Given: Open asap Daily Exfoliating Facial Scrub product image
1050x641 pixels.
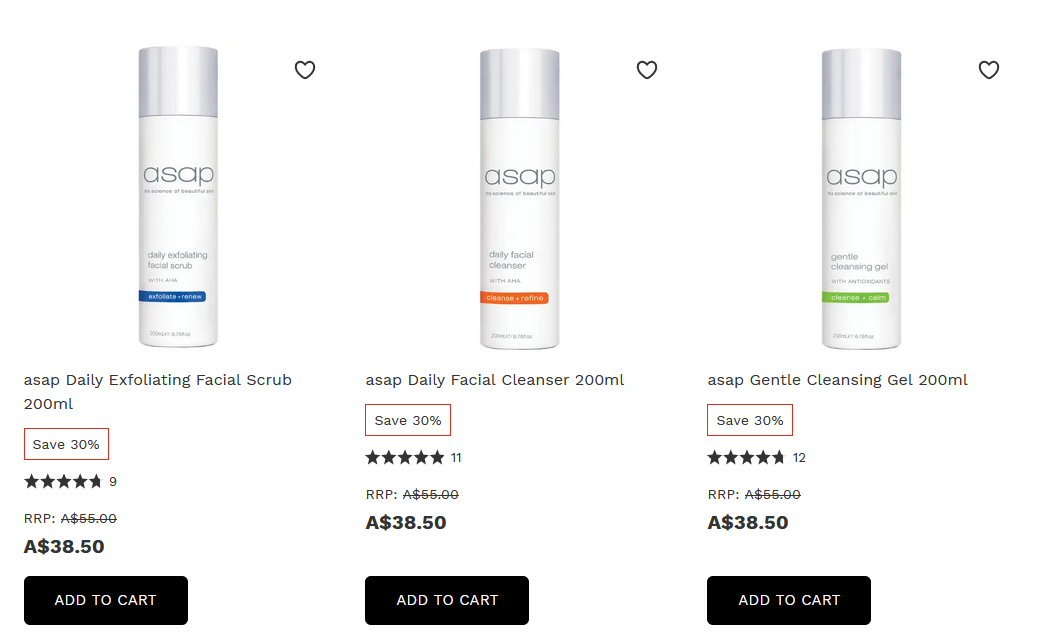Looking at the screenshot, I should [x=178, y=197].
